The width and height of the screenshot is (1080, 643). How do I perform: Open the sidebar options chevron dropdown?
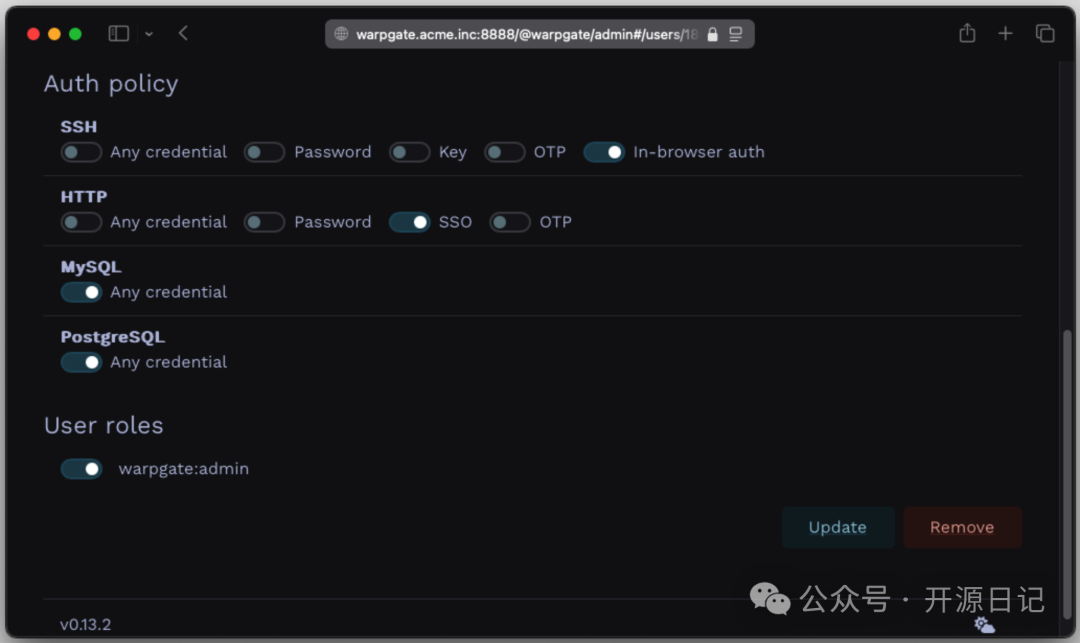pyautogui.click(x=149, y=34)
